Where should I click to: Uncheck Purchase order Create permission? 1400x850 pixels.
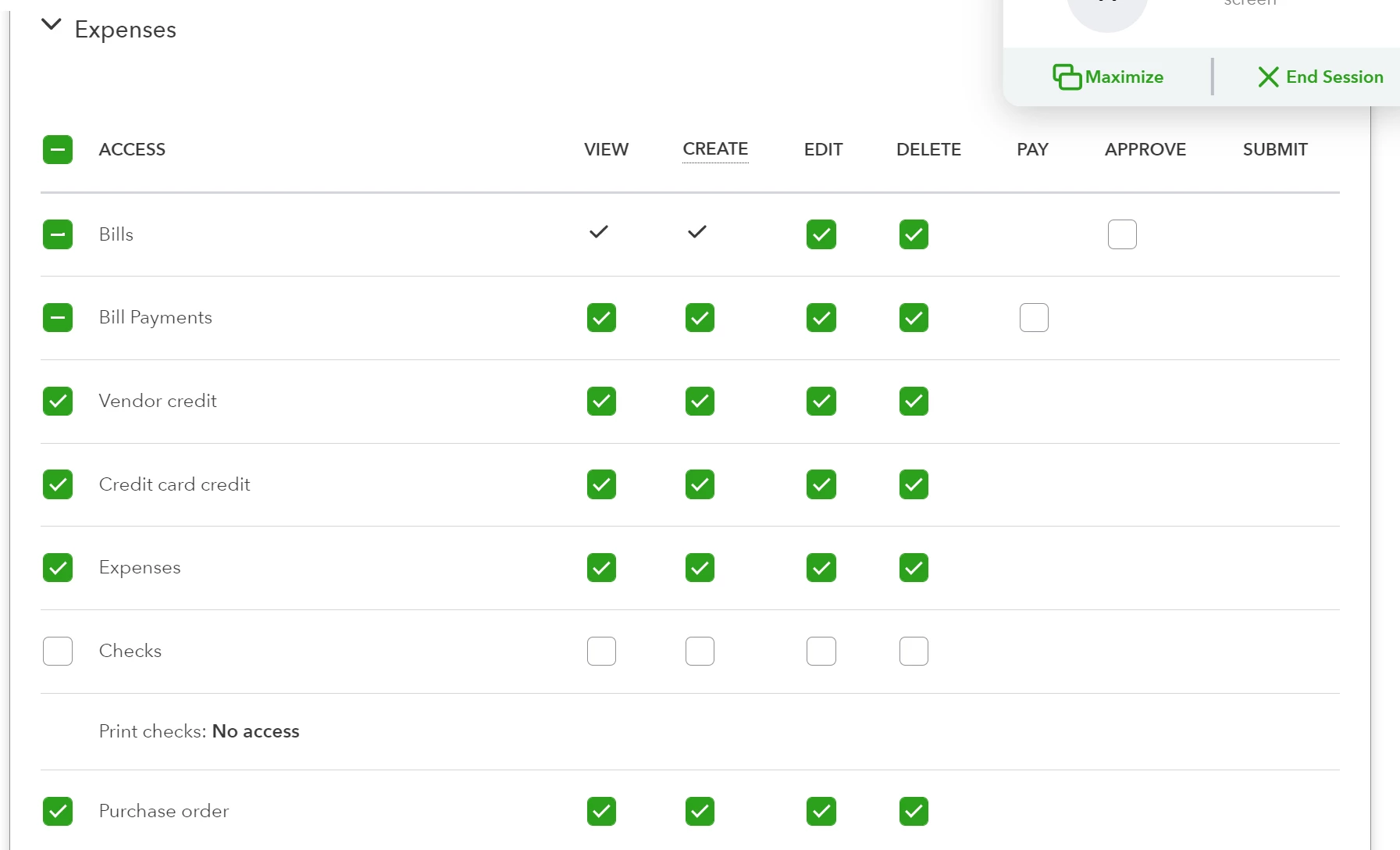coord(700,812)
